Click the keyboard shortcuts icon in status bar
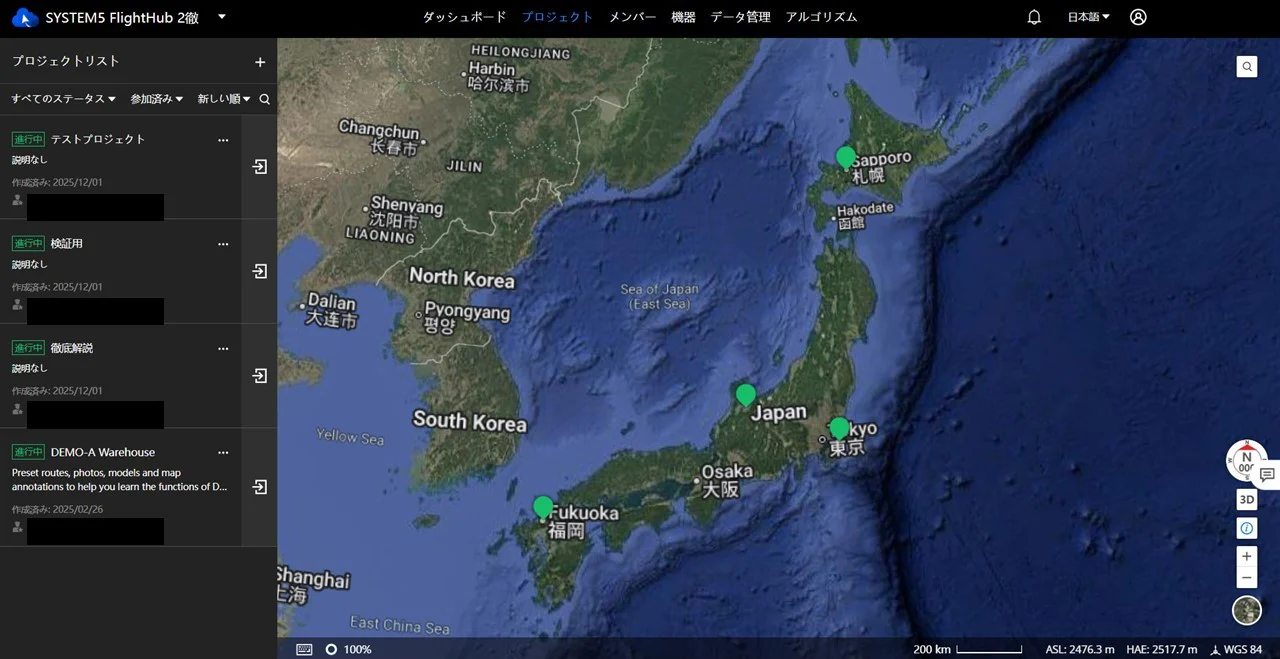The height and width of the screenshot is (659, 1280). tap(304, 649)
